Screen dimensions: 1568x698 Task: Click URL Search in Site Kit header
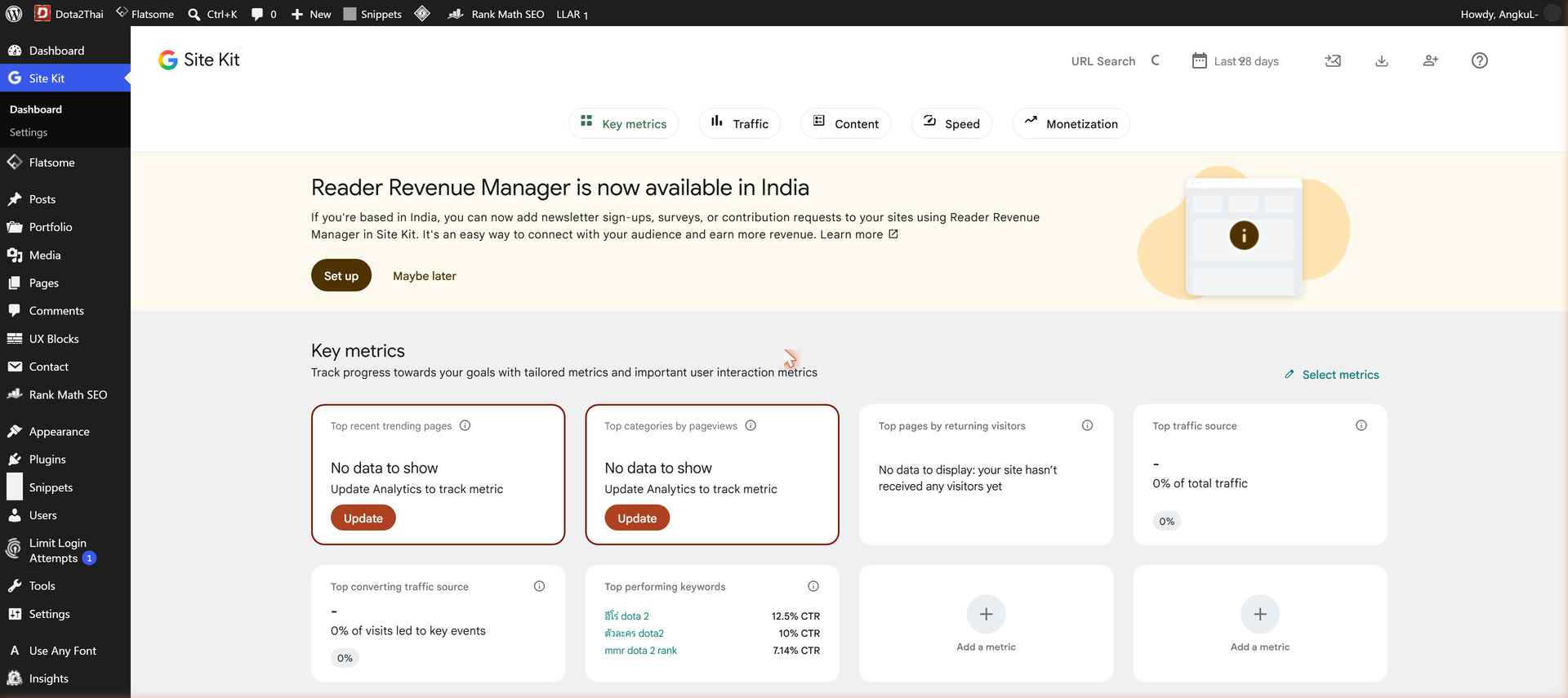1114,61
